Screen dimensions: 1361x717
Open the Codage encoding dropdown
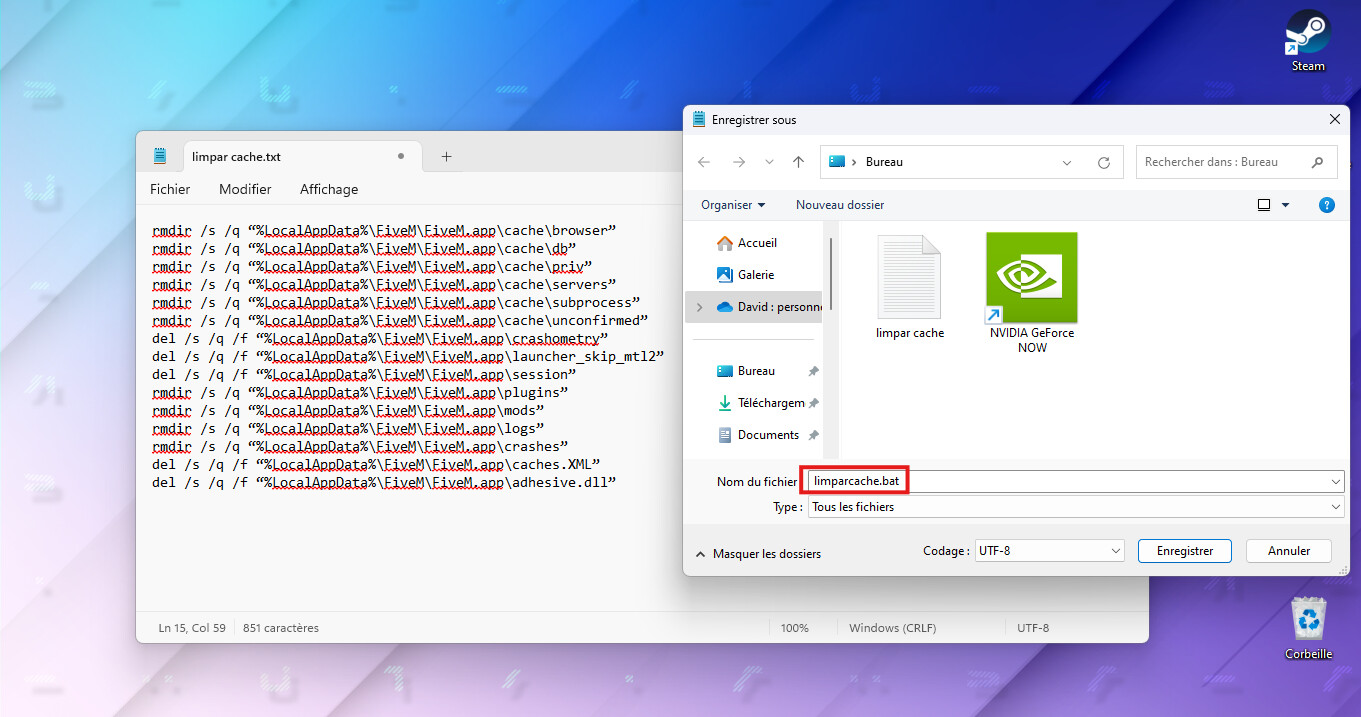[1049, 551]
